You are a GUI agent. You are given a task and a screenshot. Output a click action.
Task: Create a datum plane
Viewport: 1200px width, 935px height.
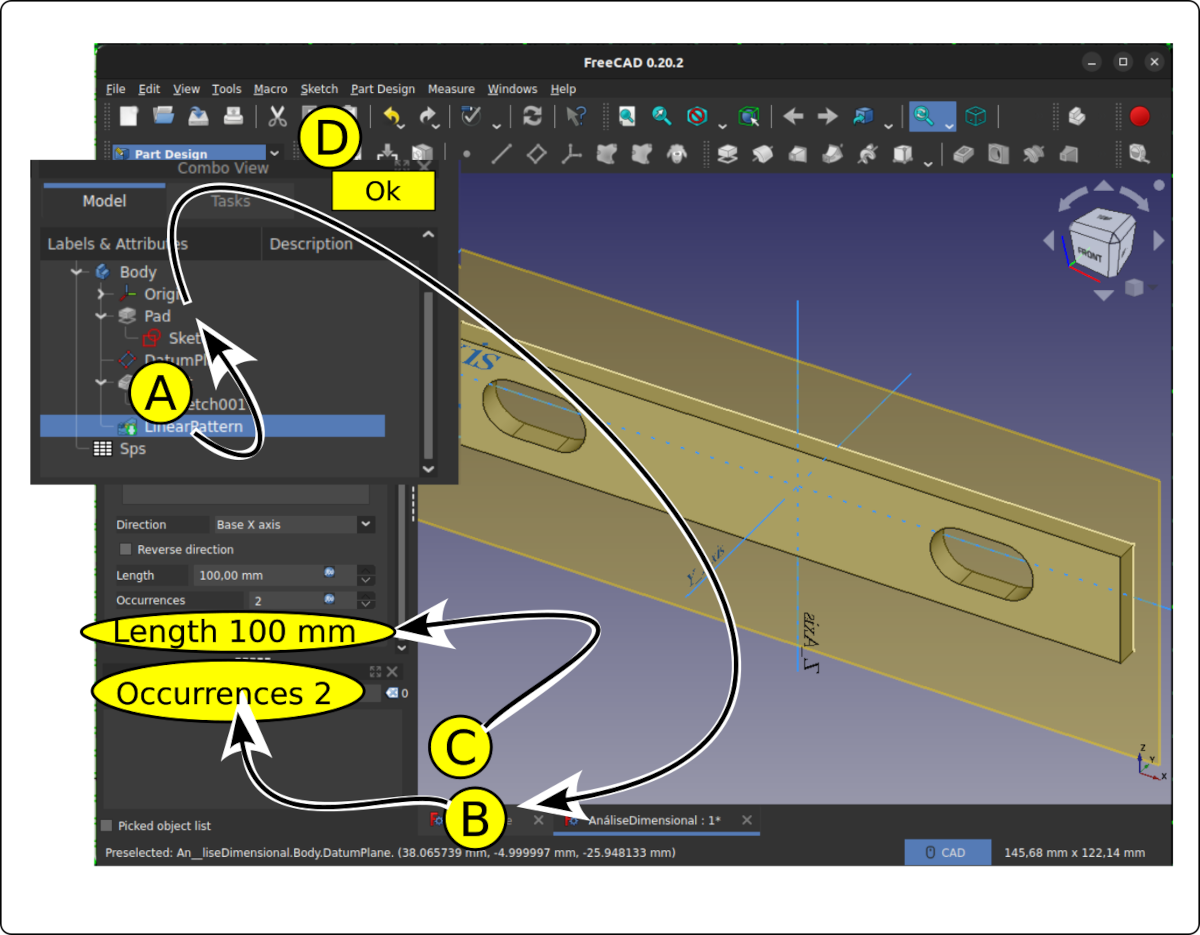pos(536,154)
